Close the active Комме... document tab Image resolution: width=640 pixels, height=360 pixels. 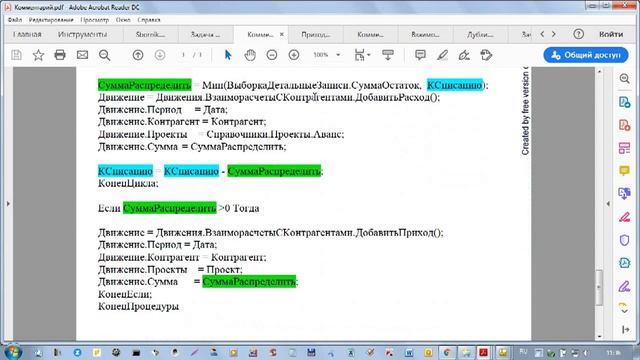282,35
